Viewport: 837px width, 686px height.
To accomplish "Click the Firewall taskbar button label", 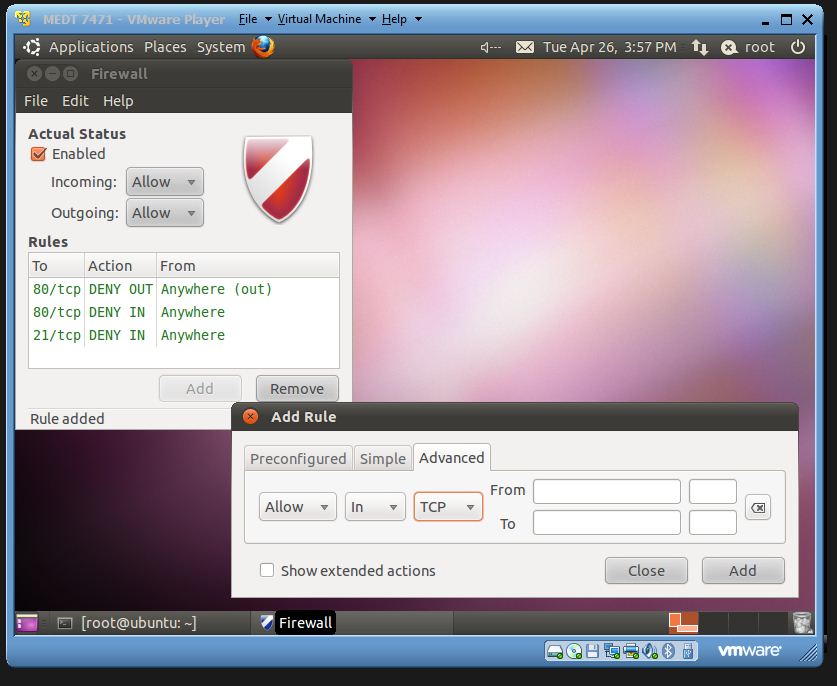I will tap(305, 622).
